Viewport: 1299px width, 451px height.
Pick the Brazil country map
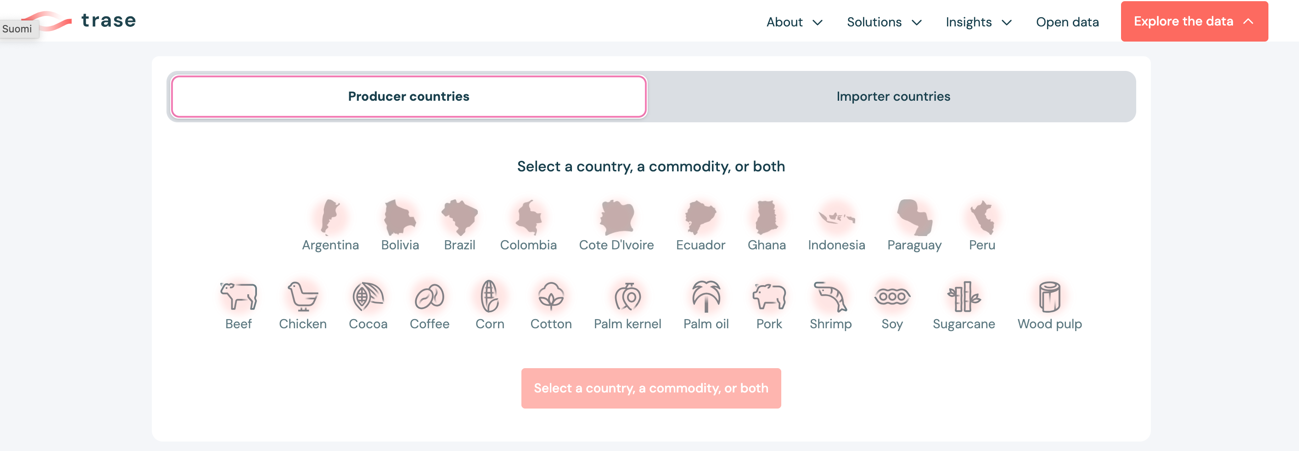click(460, 218)
